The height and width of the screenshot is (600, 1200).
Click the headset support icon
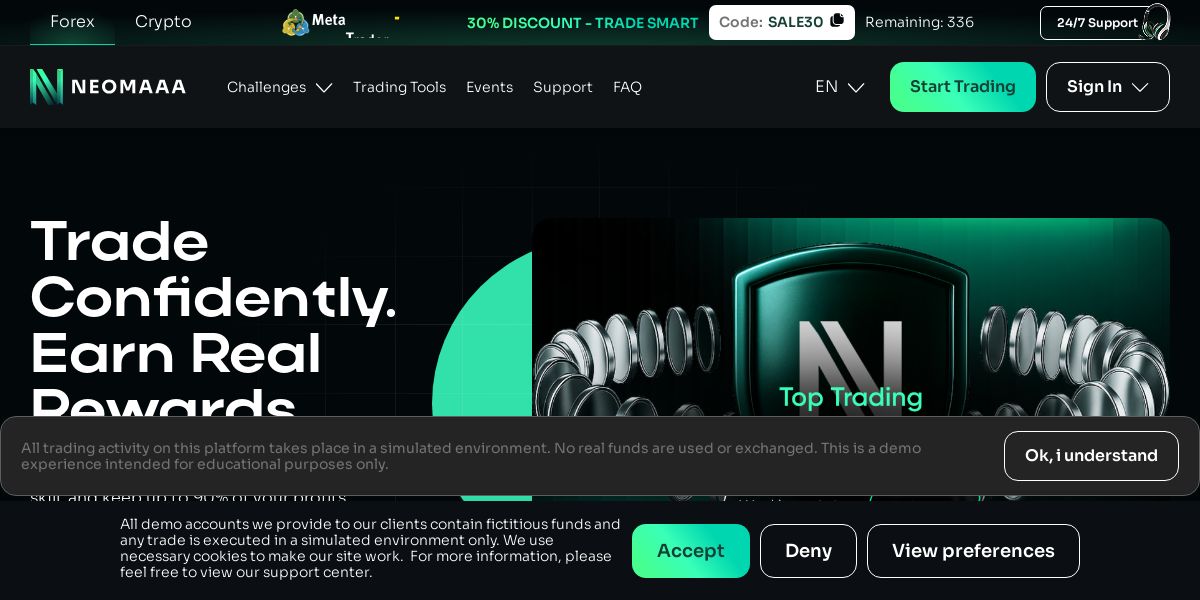[x=1155, y=22]
